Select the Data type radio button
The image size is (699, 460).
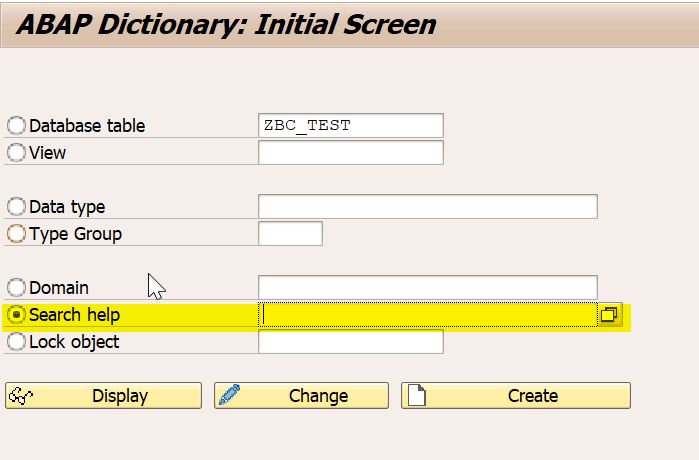tap(16, 207)
